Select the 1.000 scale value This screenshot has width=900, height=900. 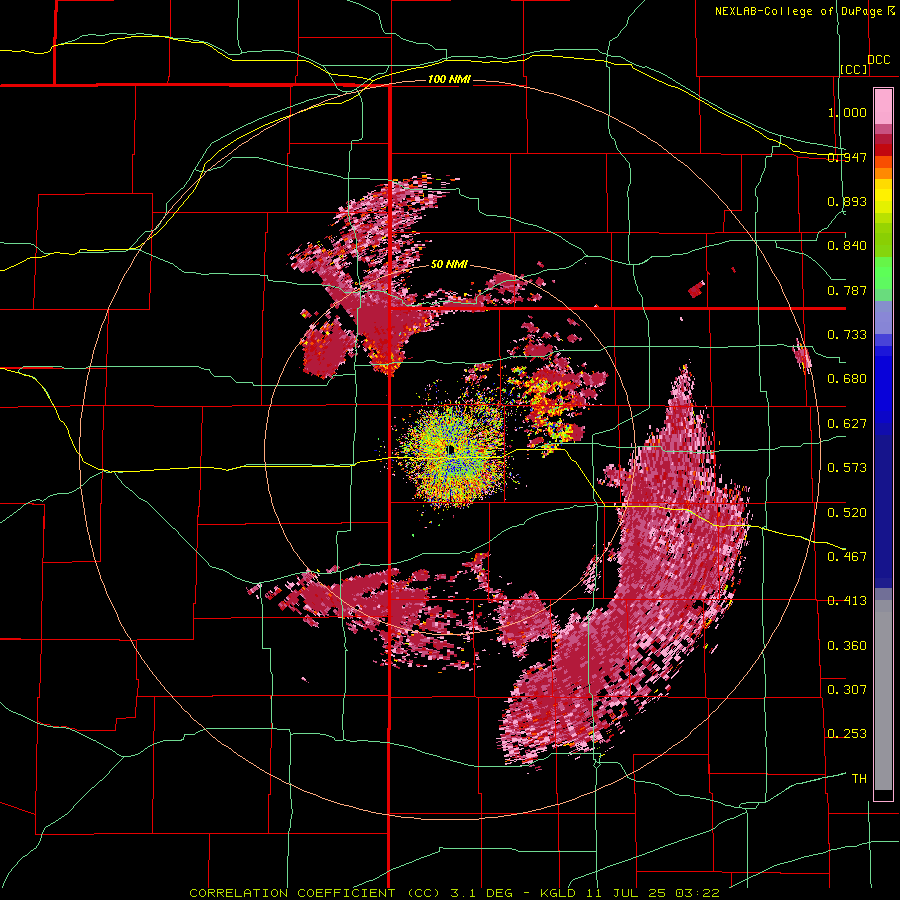(847, 112)
